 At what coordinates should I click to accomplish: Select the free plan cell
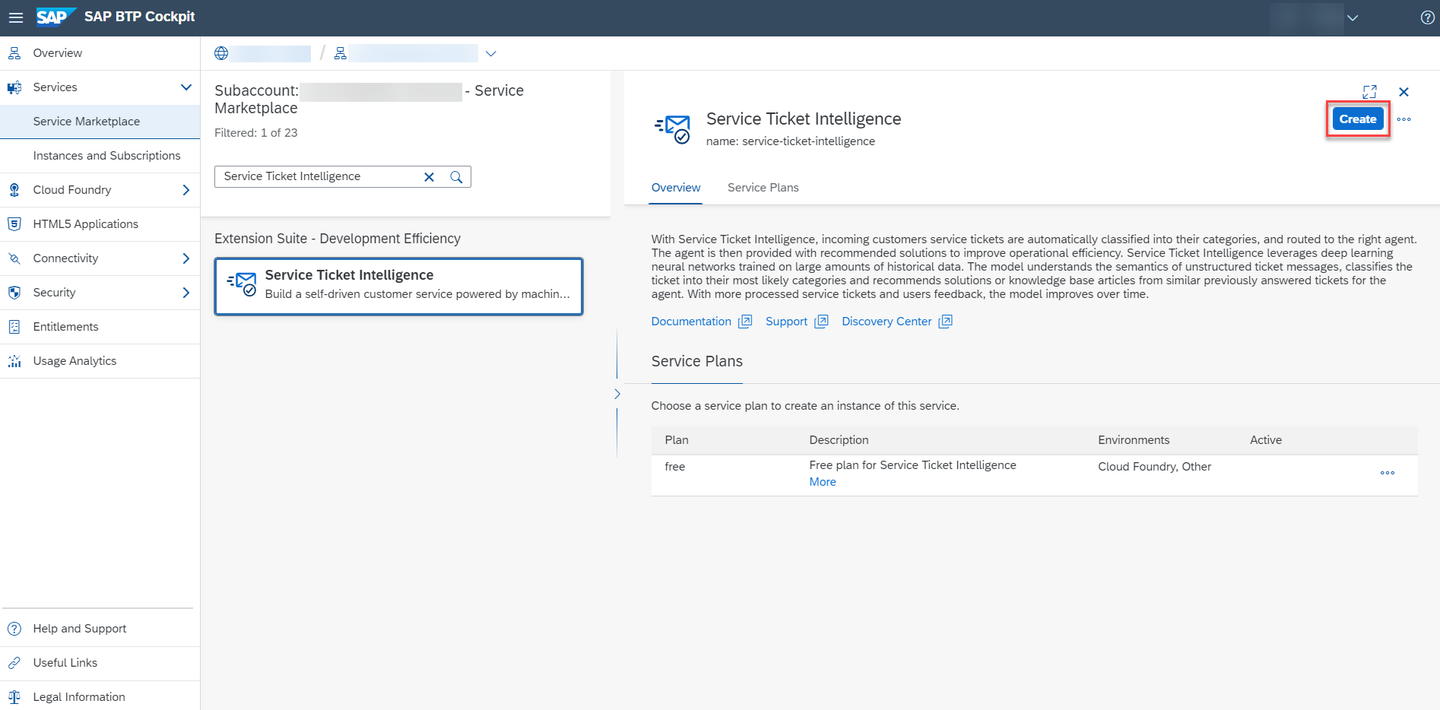click(x=675, y=467)
